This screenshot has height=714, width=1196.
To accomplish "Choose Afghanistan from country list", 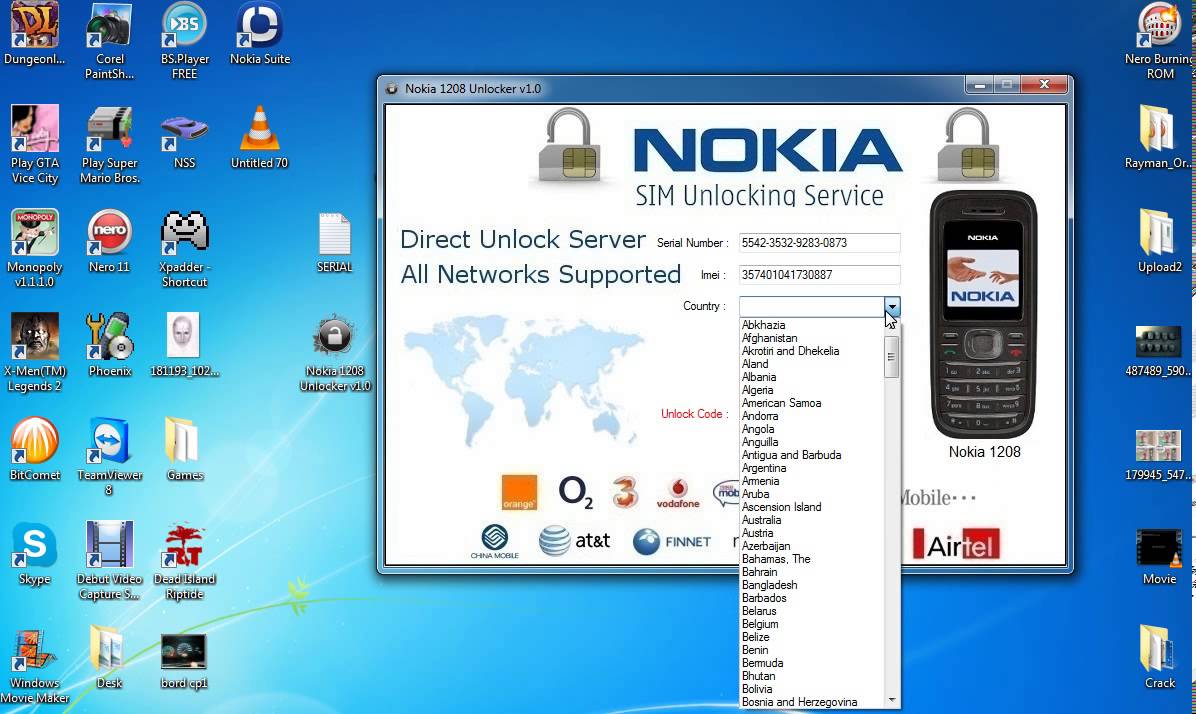I will pyautogui.click(x=770, y=338).
